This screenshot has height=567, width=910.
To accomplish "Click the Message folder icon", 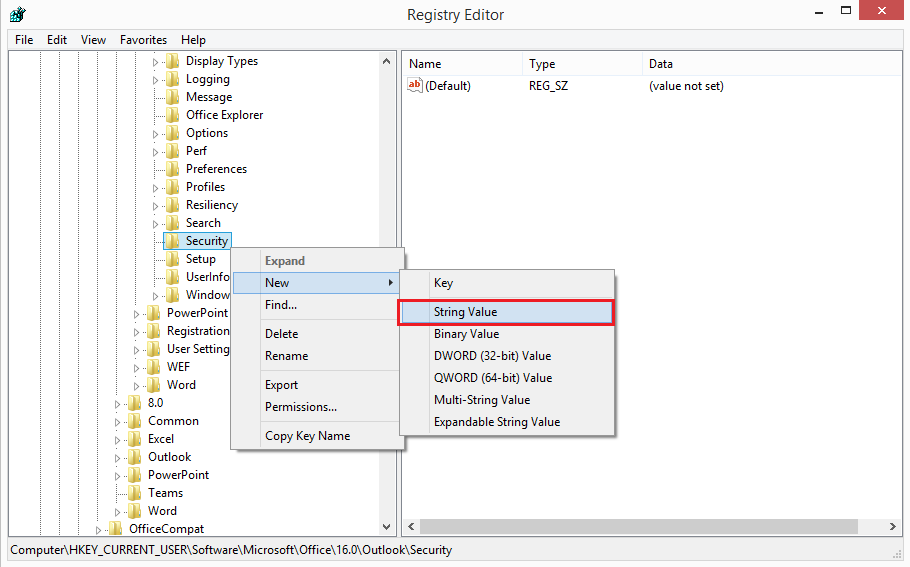I will point(172,97).
